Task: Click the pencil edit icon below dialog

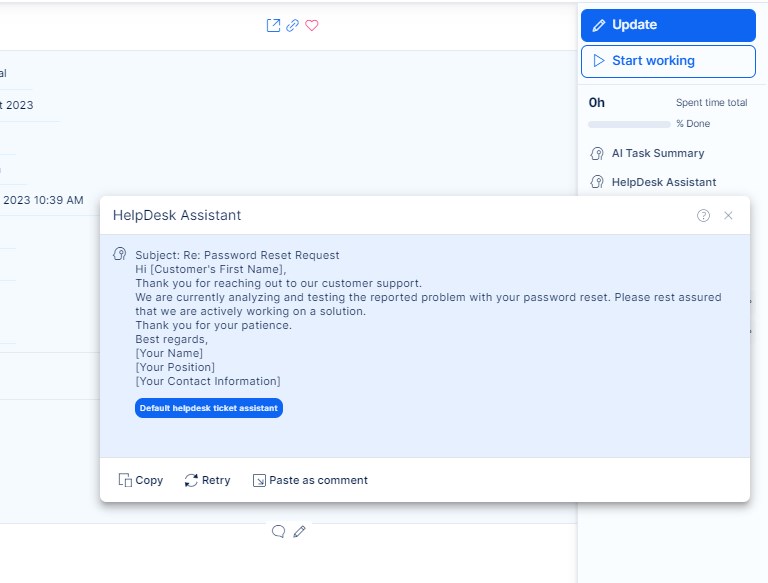Action: pyautogui.click(x=299, y=531)
